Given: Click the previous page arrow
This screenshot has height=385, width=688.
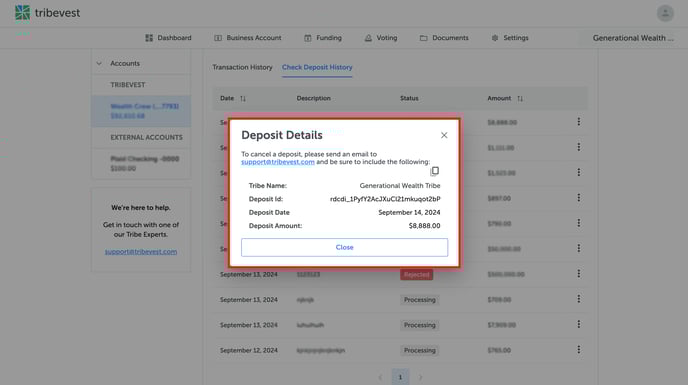Looking at the screenshot, I should point(380,377).
